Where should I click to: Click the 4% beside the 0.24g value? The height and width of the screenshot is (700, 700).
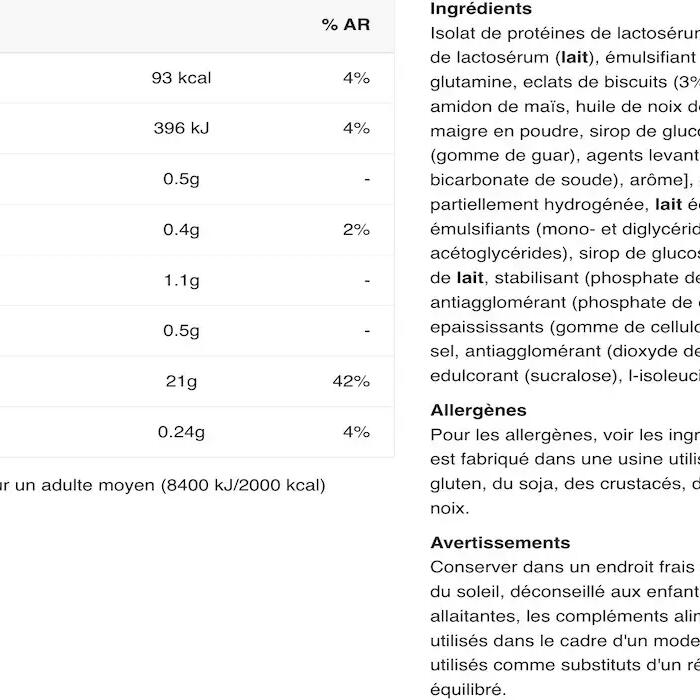[356, 432]
